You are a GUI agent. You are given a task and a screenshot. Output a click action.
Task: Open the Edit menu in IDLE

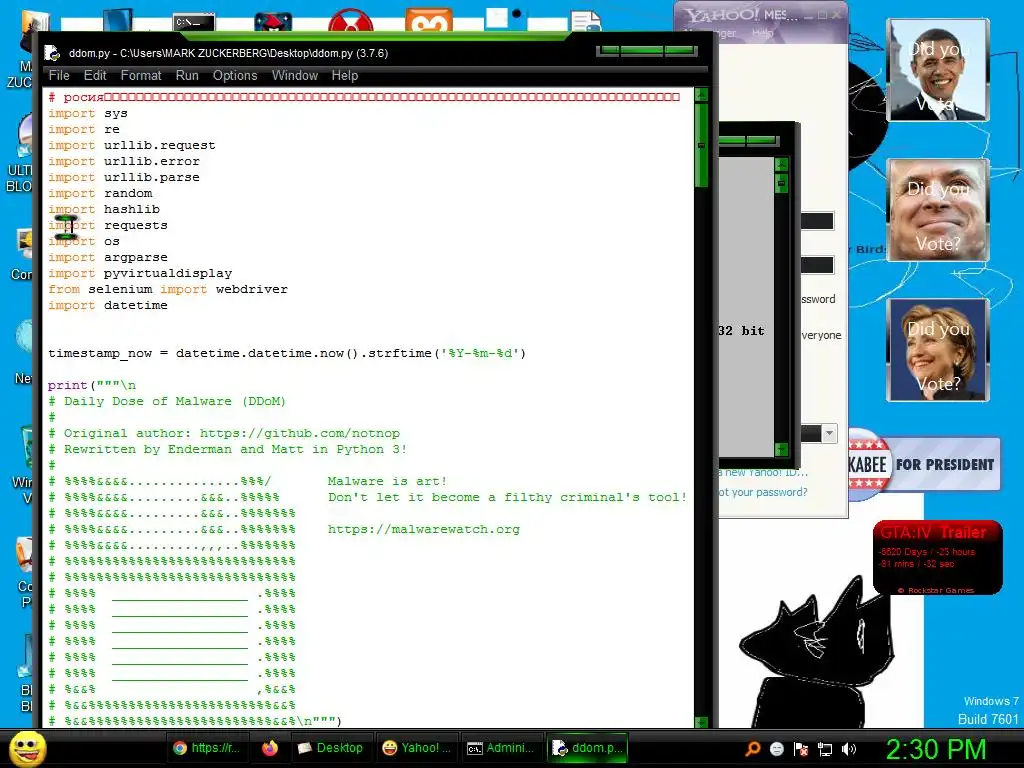click(x=95, y=76)
